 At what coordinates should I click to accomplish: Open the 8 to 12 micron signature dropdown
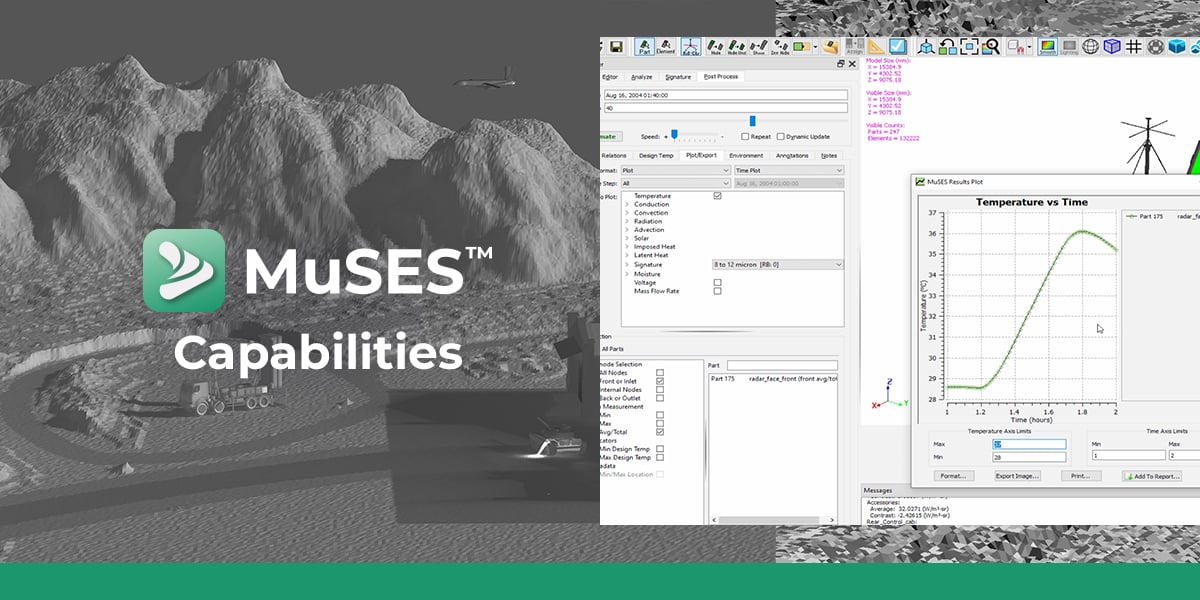778,265
